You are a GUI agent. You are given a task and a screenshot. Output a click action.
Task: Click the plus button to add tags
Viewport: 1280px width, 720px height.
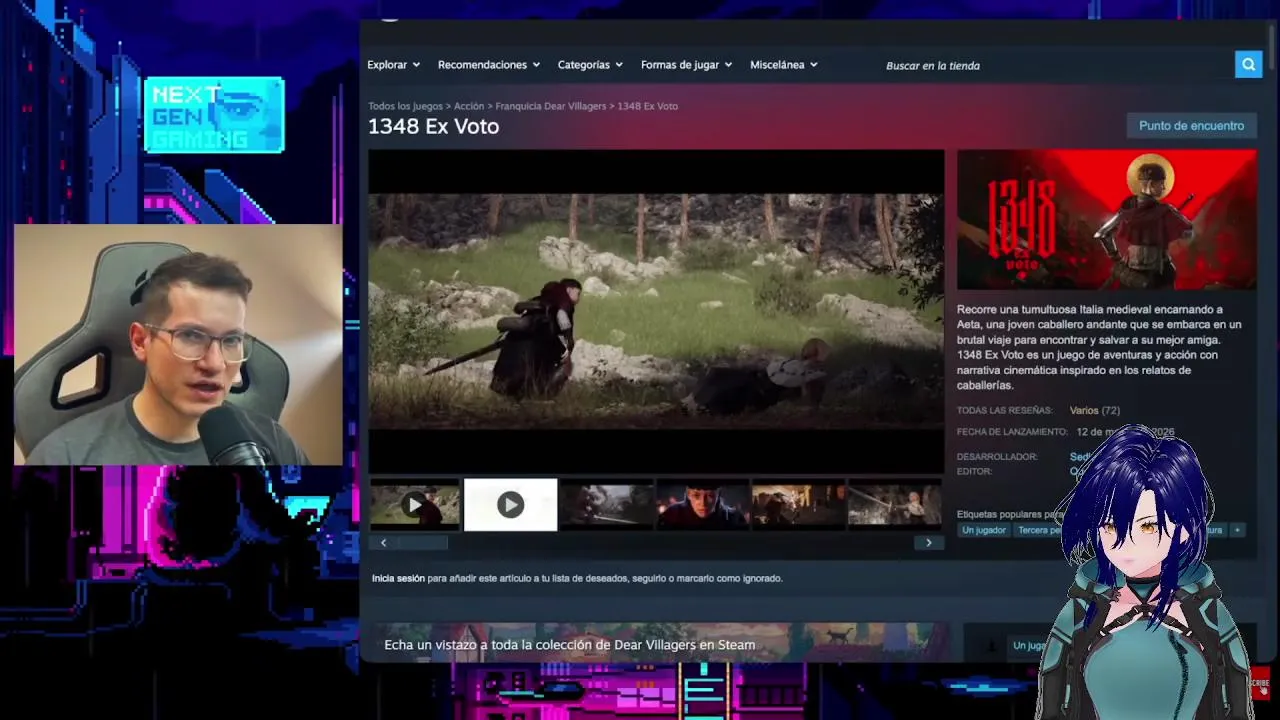1237,530
